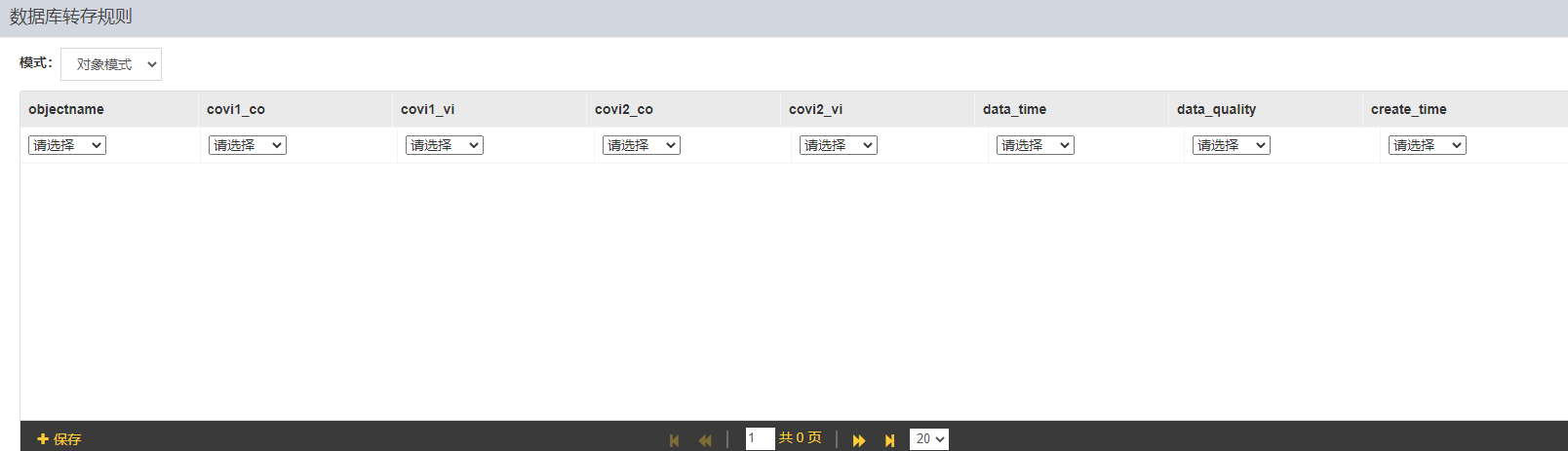
Task: Open the data_quality column dropdown
Action: 1232,145
